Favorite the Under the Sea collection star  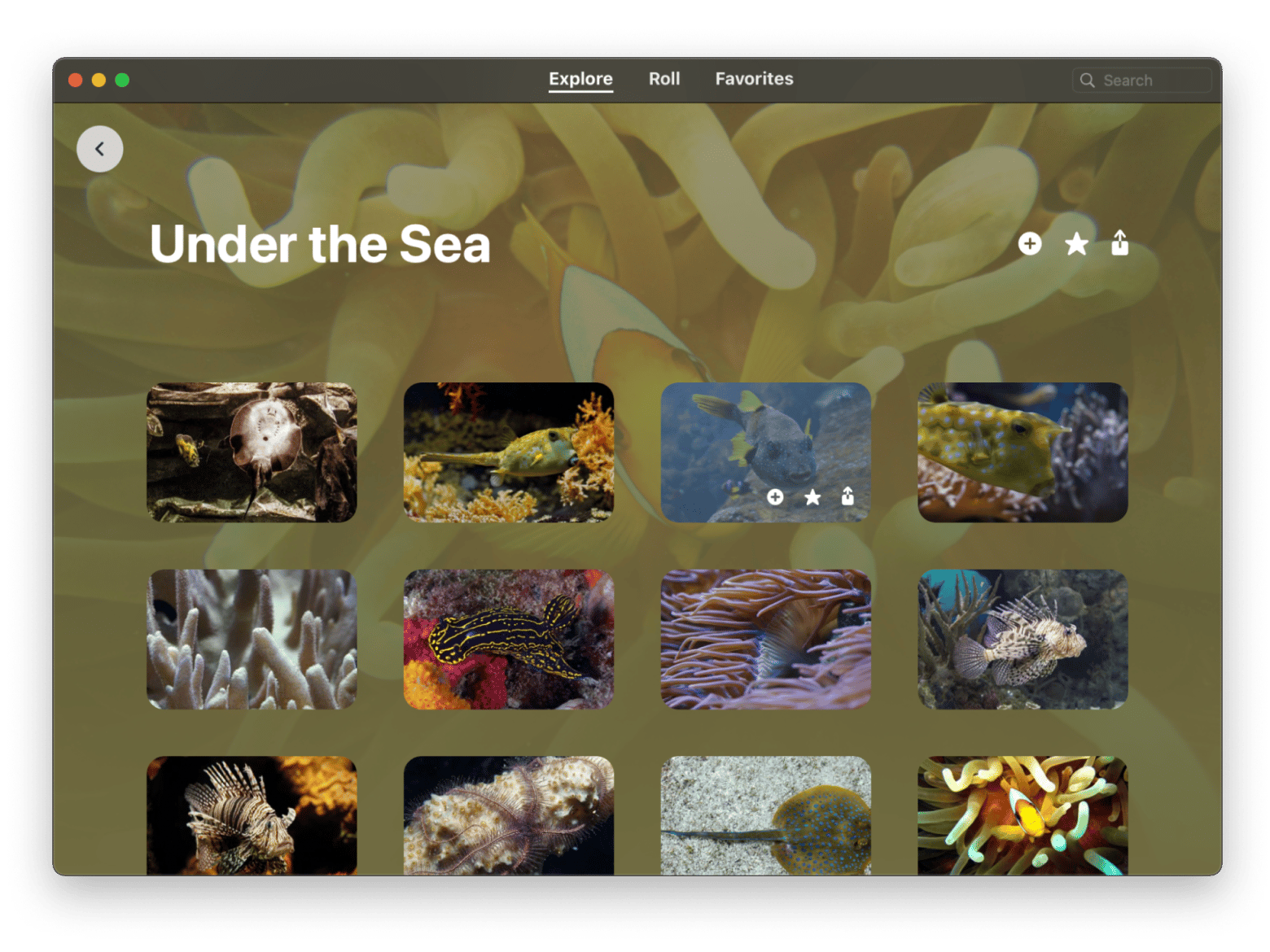point(1076,243)
